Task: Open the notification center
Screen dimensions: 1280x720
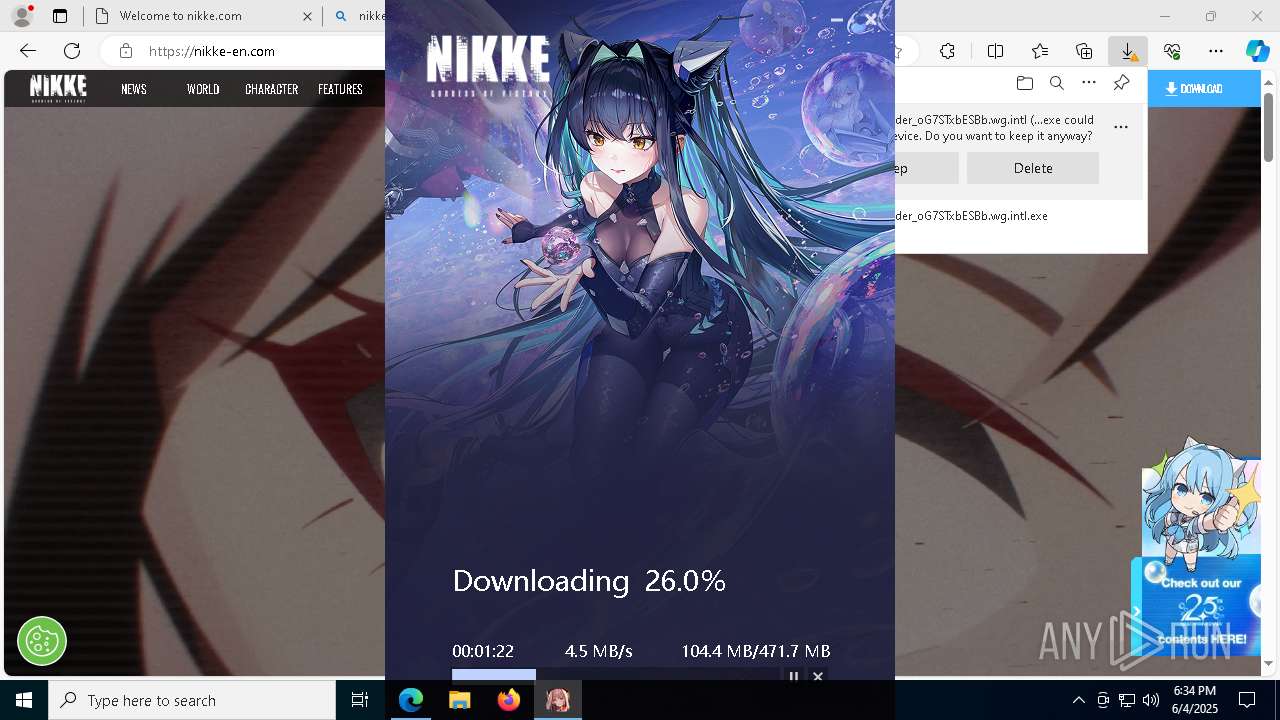Action: pos(1247,700)
